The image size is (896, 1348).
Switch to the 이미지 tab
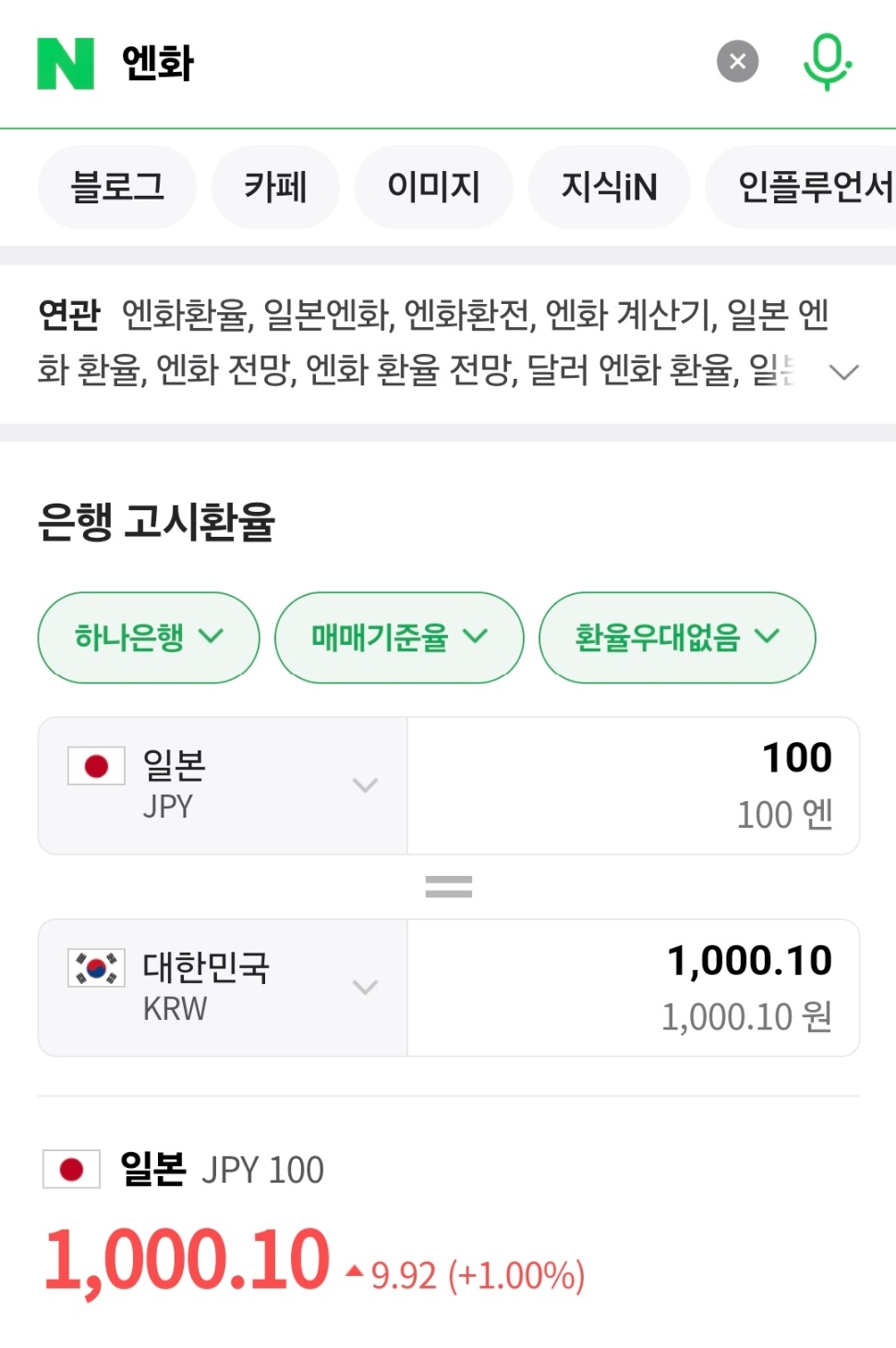click(x=433, y=188)
